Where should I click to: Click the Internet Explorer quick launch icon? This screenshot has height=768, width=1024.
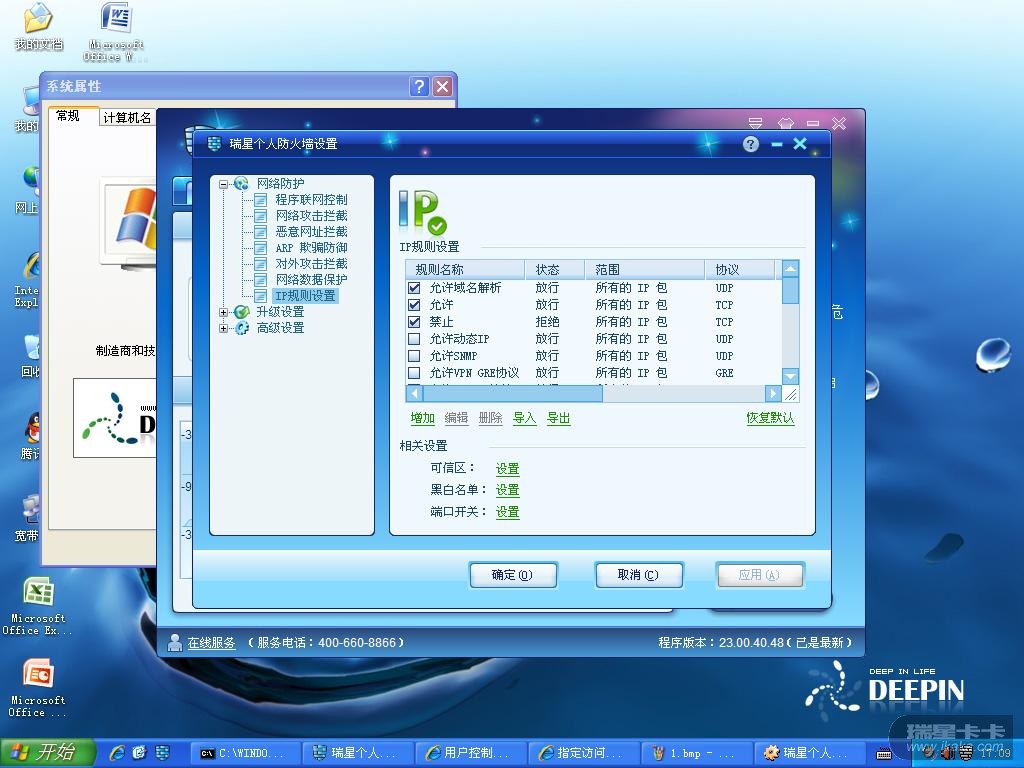click(118, 753)
